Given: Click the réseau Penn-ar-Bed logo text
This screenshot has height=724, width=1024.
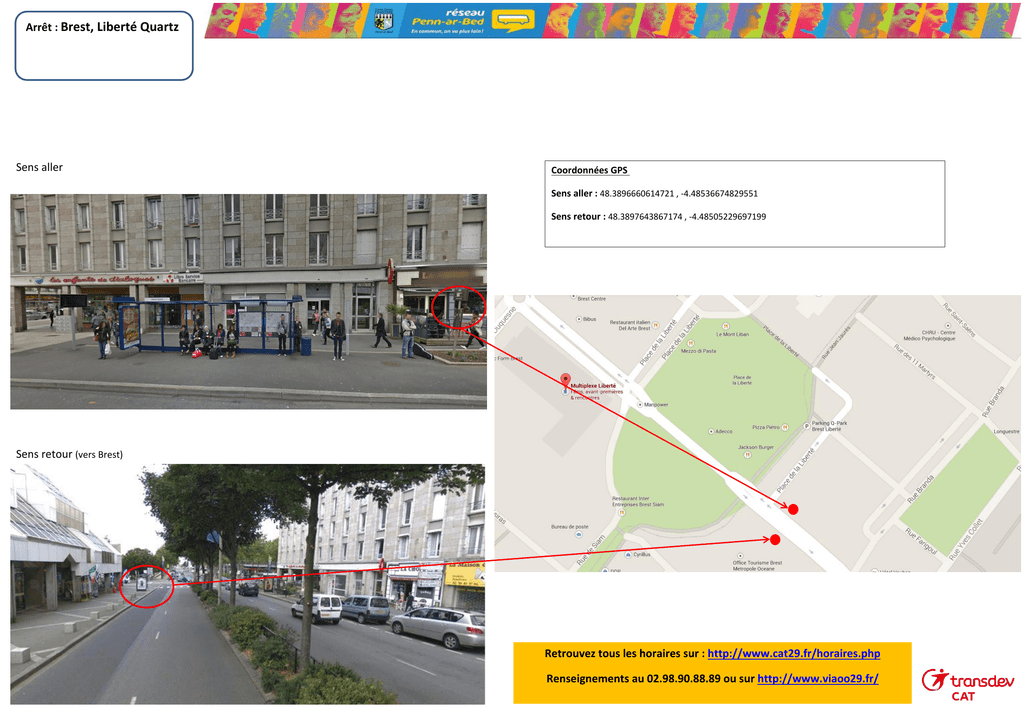Looking at the screenshot, I should point(448,21).
